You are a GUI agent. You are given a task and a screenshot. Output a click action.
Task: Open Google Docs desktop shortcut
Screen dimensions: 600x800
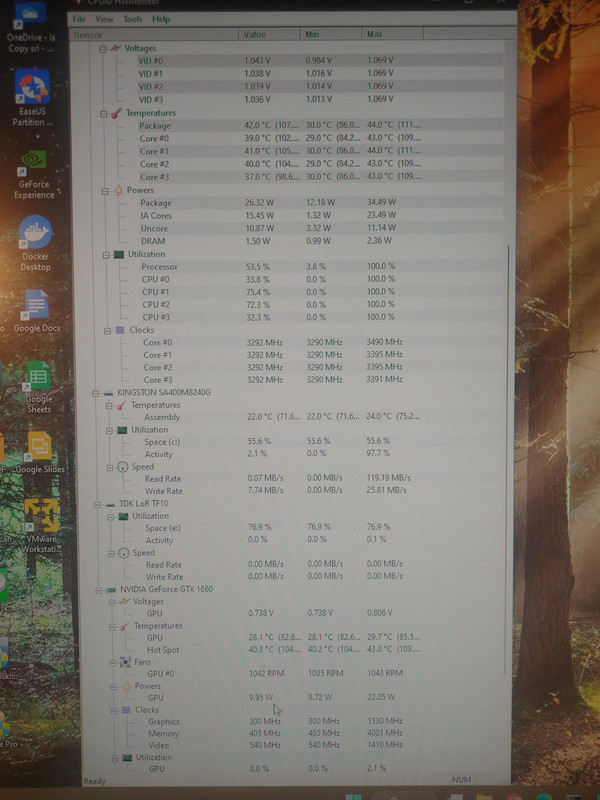[37, 310]
